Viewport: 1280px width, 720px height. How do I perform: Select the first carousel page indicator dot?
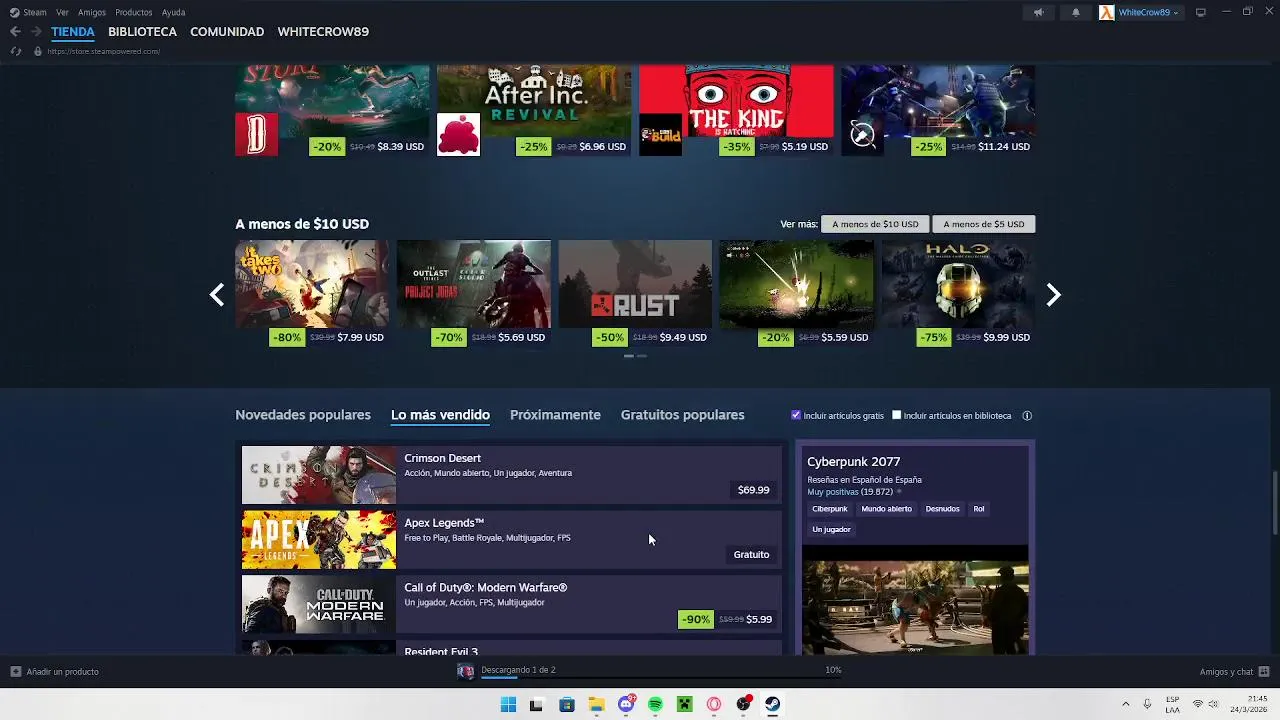tap(629, 356)
